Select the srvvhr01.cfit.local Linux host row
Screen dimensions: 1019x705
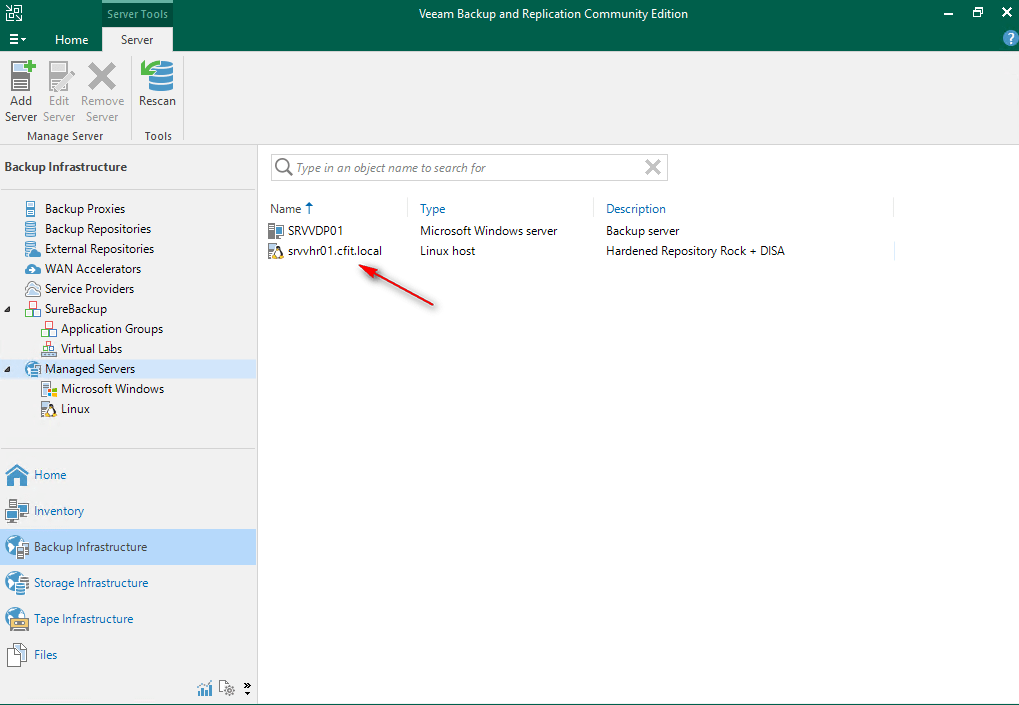[334, 251]
